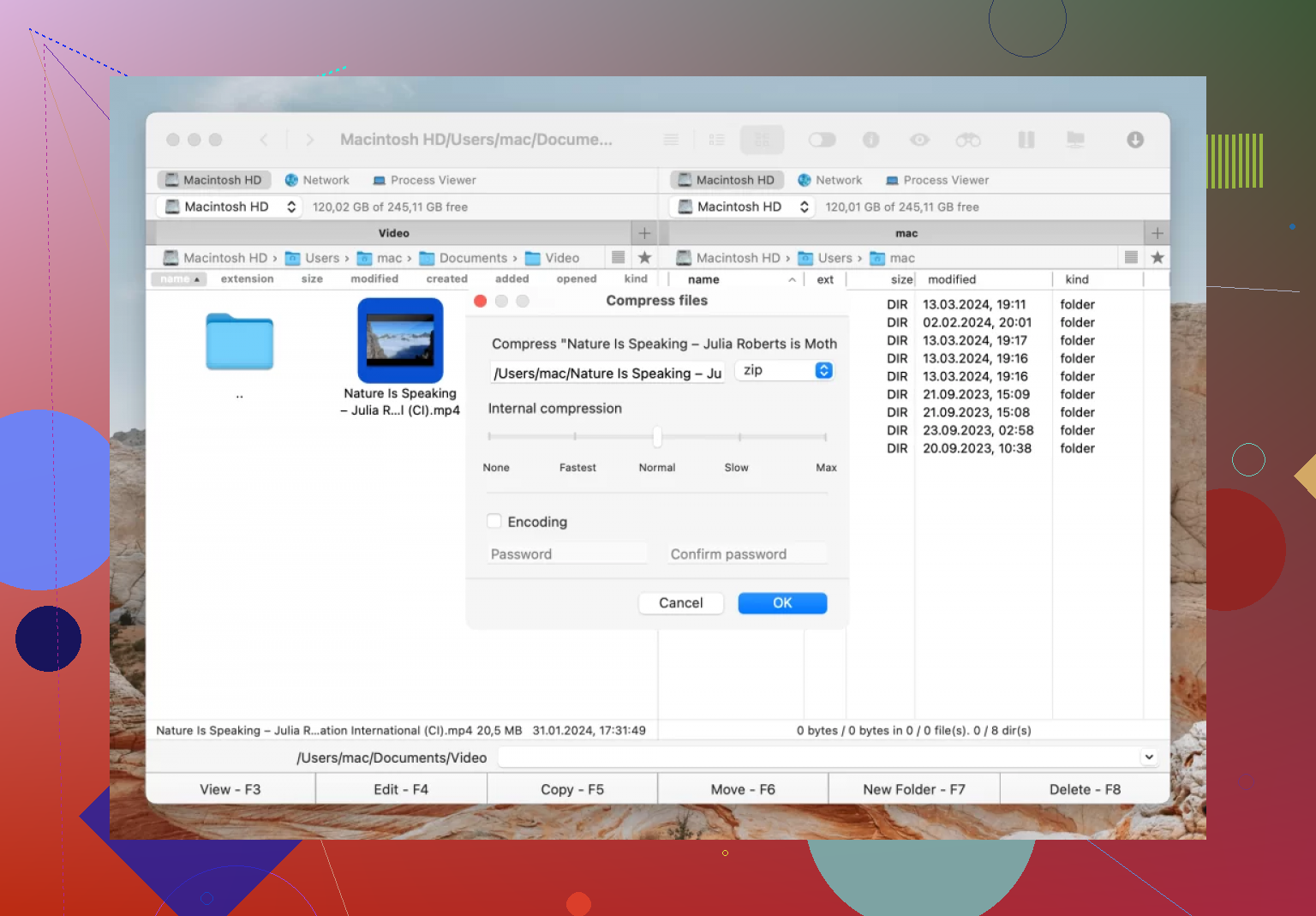Open right pane favorites star icon
1316x916 pixels.
1157,257
